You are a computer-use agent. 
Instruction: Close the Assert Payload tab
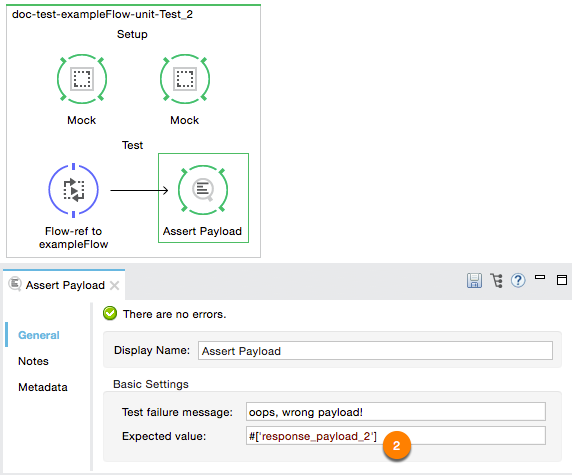pyautogui.click(x=115, y=285)
